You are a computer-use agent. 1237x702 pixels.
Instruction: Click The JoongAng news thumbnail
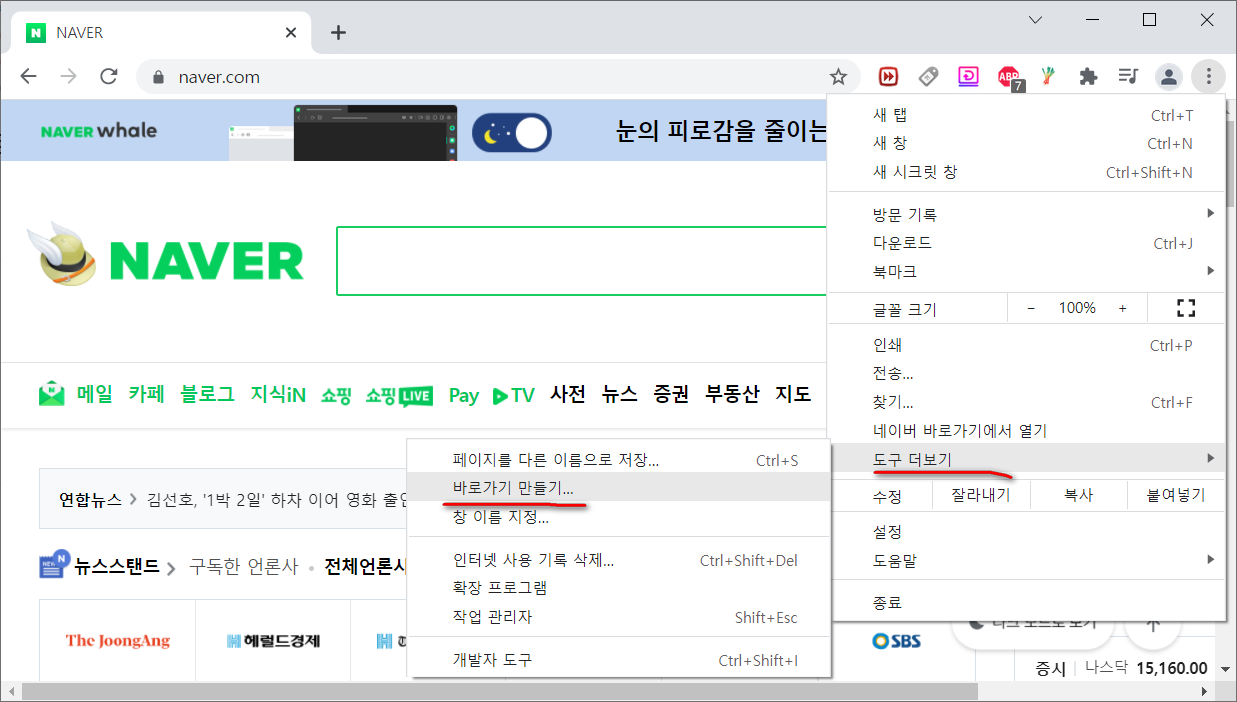click(x=118, y=640)
